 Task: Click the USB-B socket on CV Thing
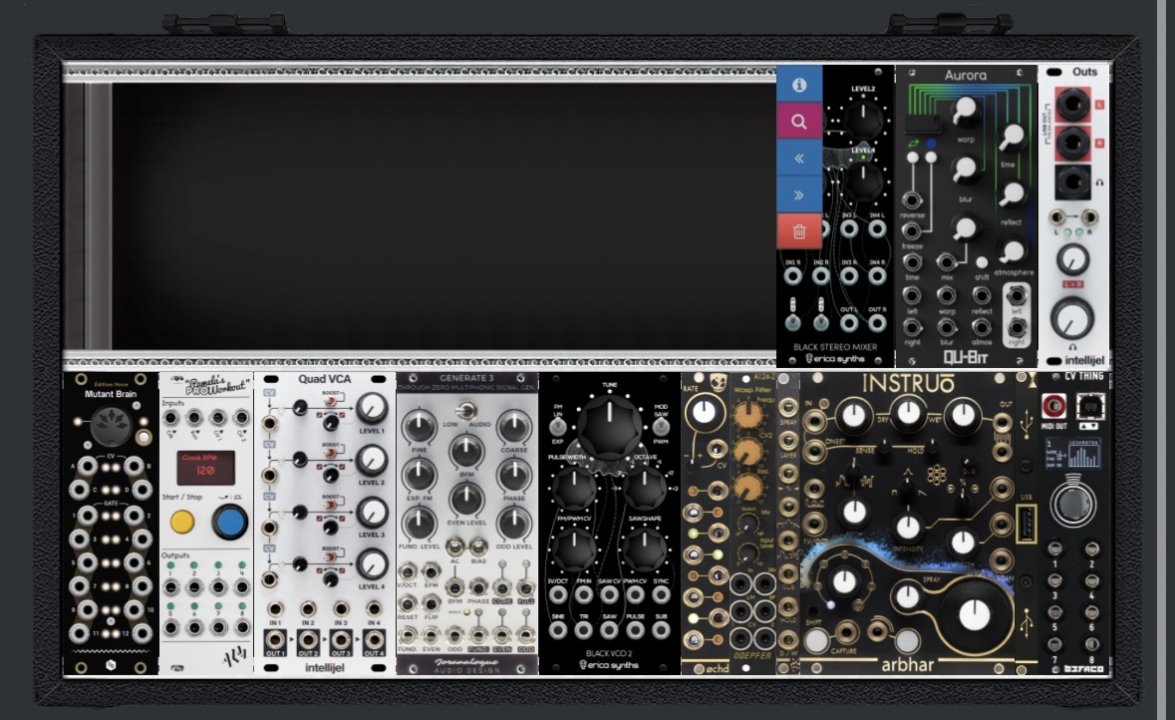pyautogui.click(x=1089, y=405)
